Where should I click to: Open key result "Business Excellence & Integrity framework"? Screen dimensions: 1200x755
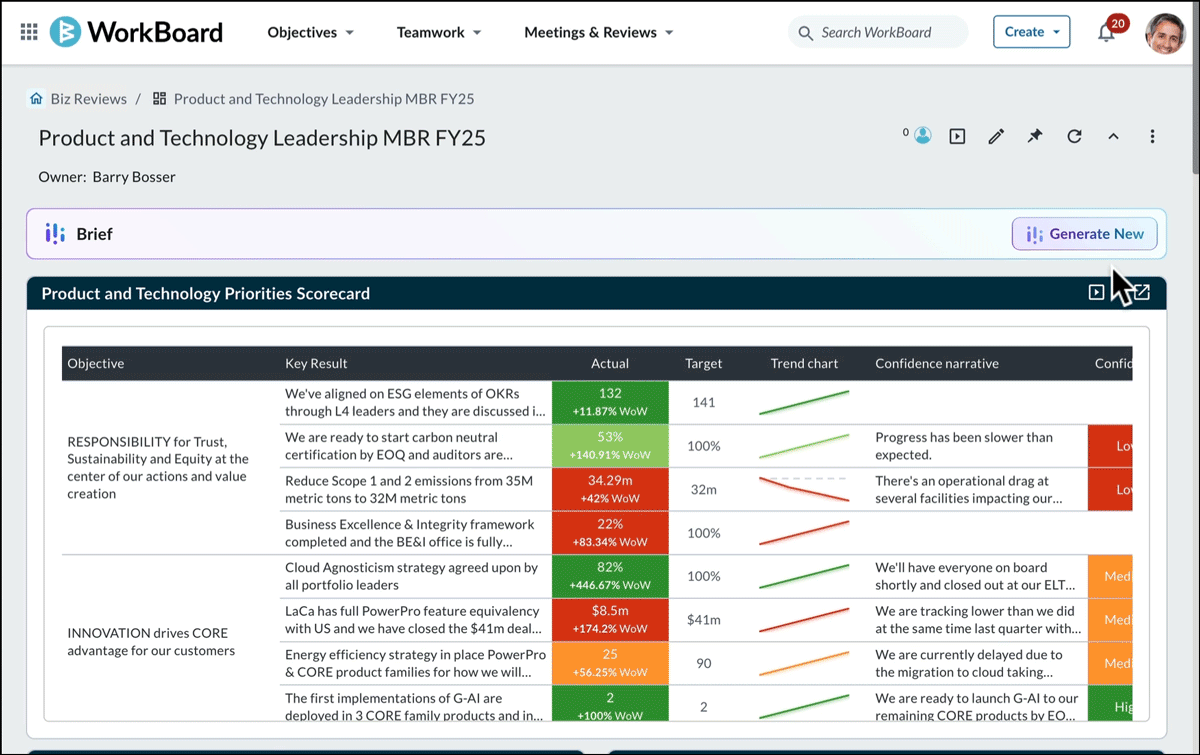410,533
